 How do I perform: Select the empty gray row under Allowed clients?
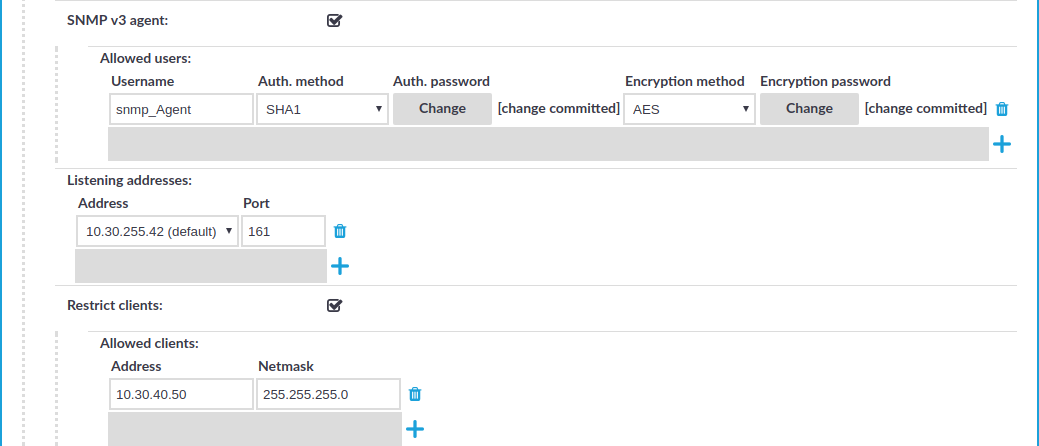[x=254, y=429]
